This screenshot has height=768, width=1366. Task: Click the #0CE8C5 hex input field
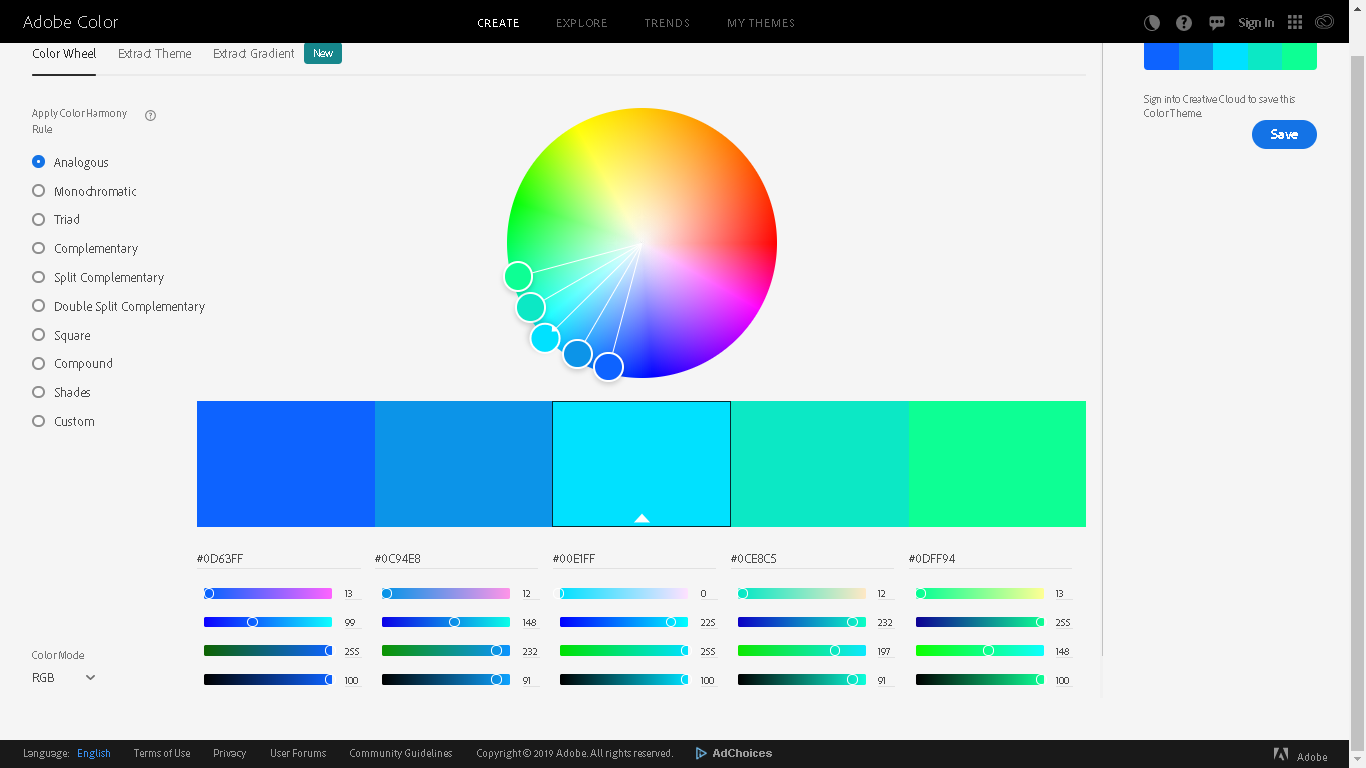pyautogui.click(x=813, y=559)
